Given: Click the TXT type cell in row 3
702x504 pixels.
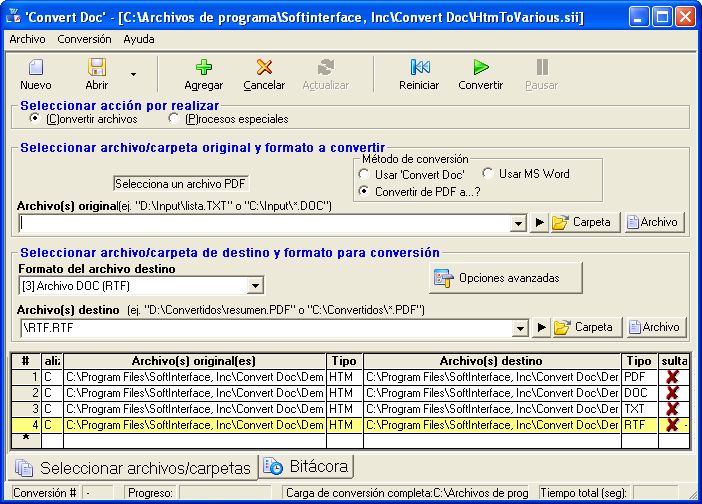Looking at the screenshot, I should (640, 409).
